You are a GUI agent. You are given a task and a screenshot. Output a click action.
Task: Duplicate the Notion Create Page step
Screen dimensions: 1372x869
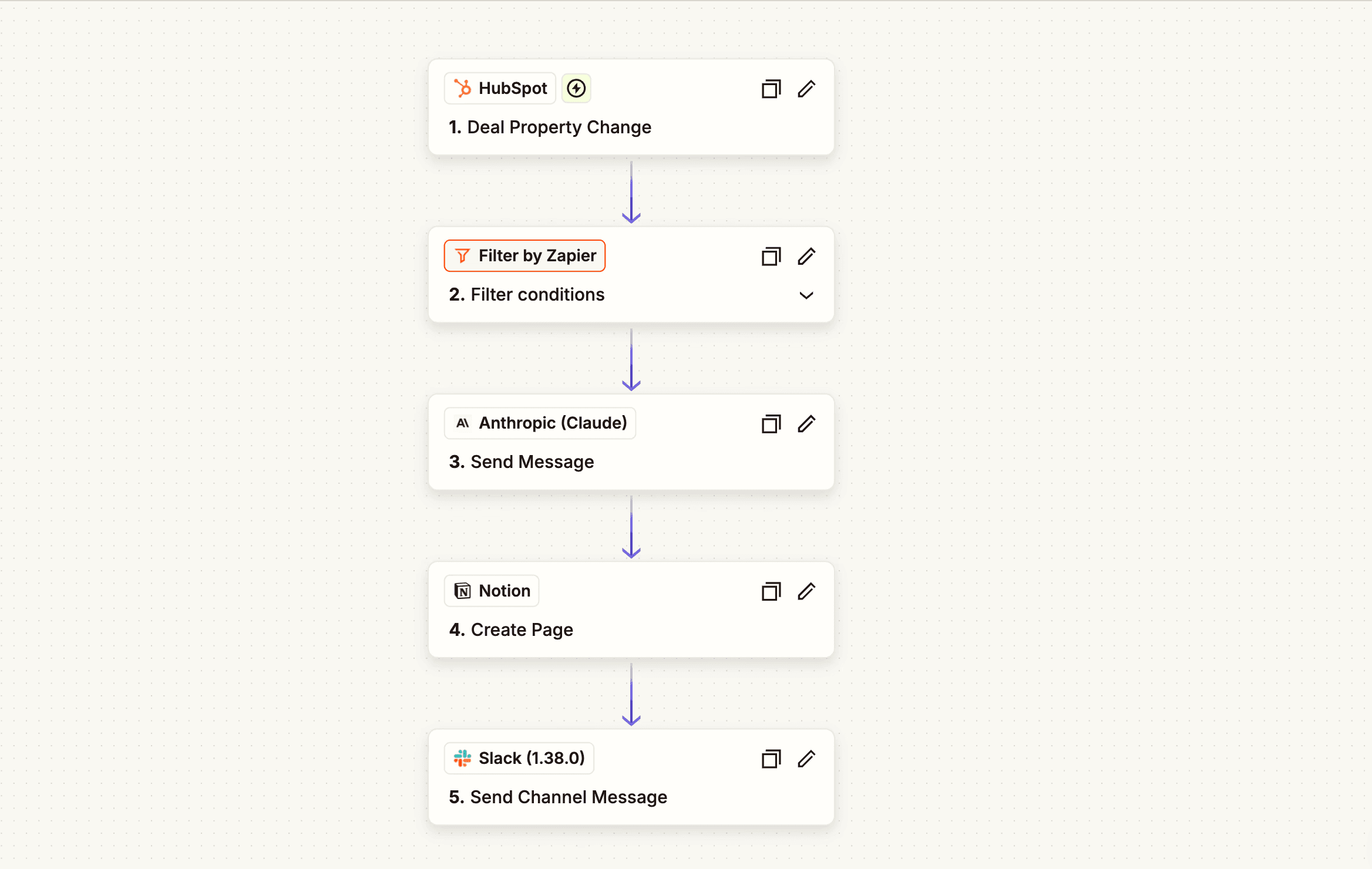pos(771,591)
